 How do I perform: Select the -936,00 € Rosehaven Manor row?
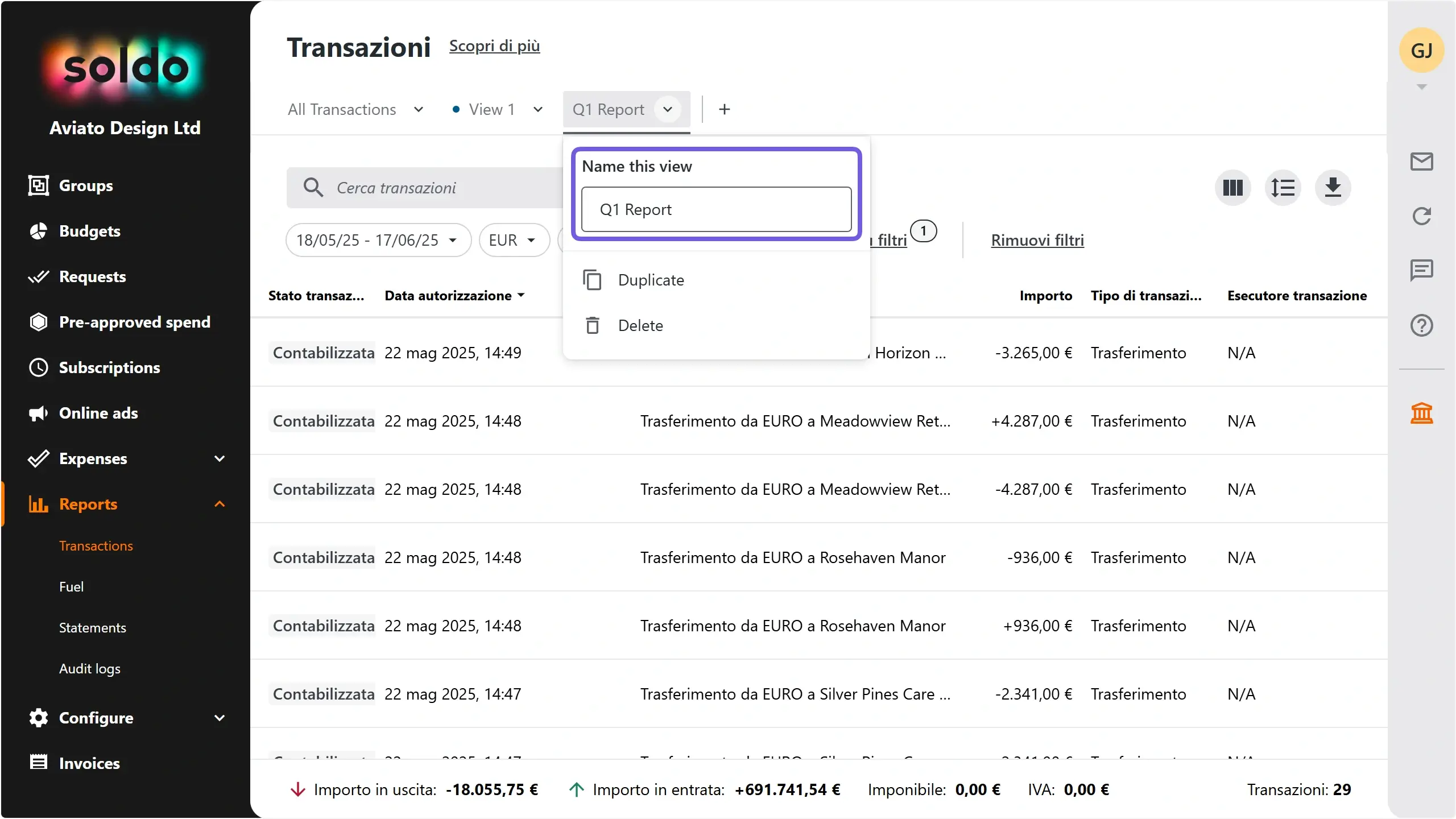(x=818, y=557)
